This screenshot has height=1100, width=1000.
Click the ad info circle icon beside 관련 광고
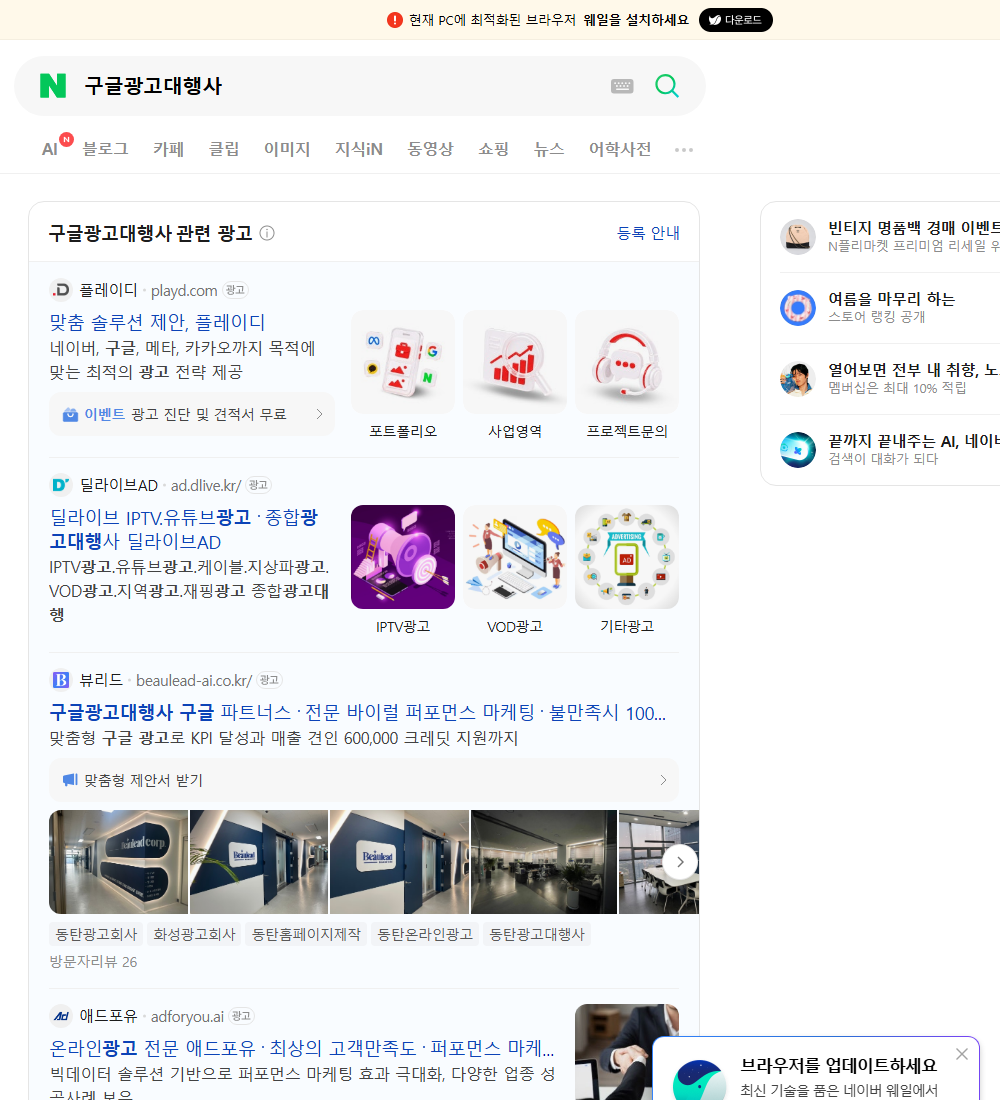(267, 233)
